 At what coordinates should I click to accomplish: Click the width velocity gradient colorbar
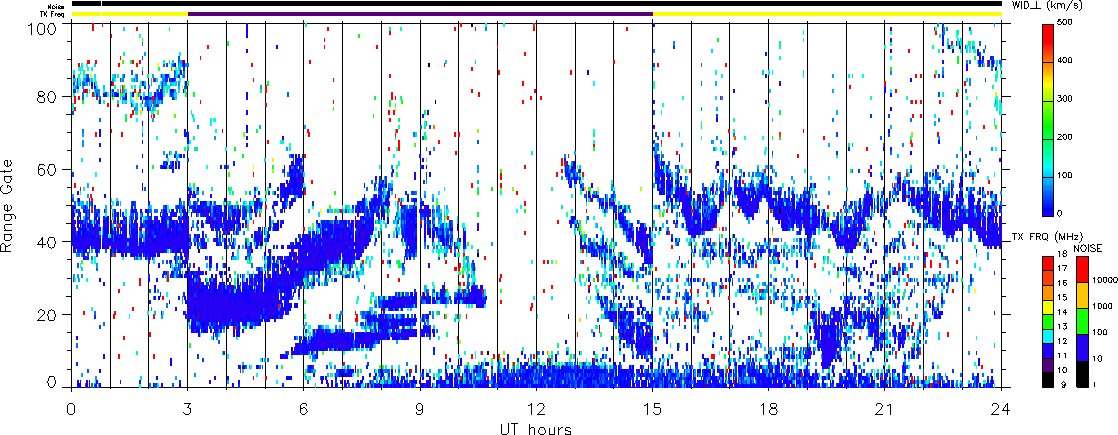click(1048, 120)
